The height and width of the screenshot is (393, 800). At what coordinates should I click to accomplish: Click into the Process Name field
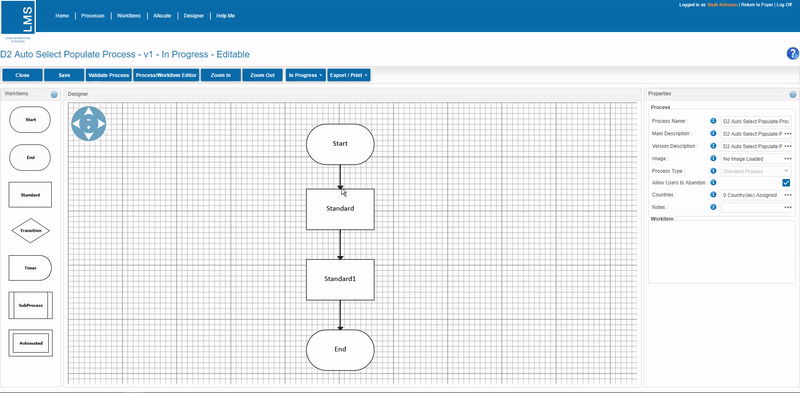(x=756, y=121)
